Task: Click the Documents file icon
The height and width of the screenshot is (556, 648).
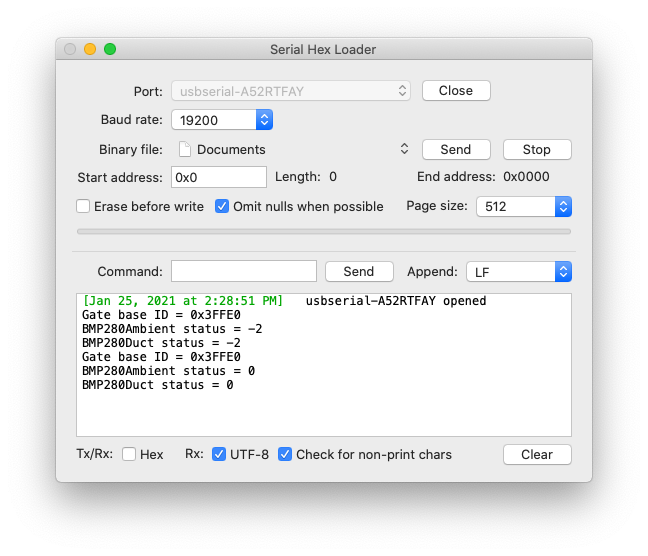Action: pos(185,149)
